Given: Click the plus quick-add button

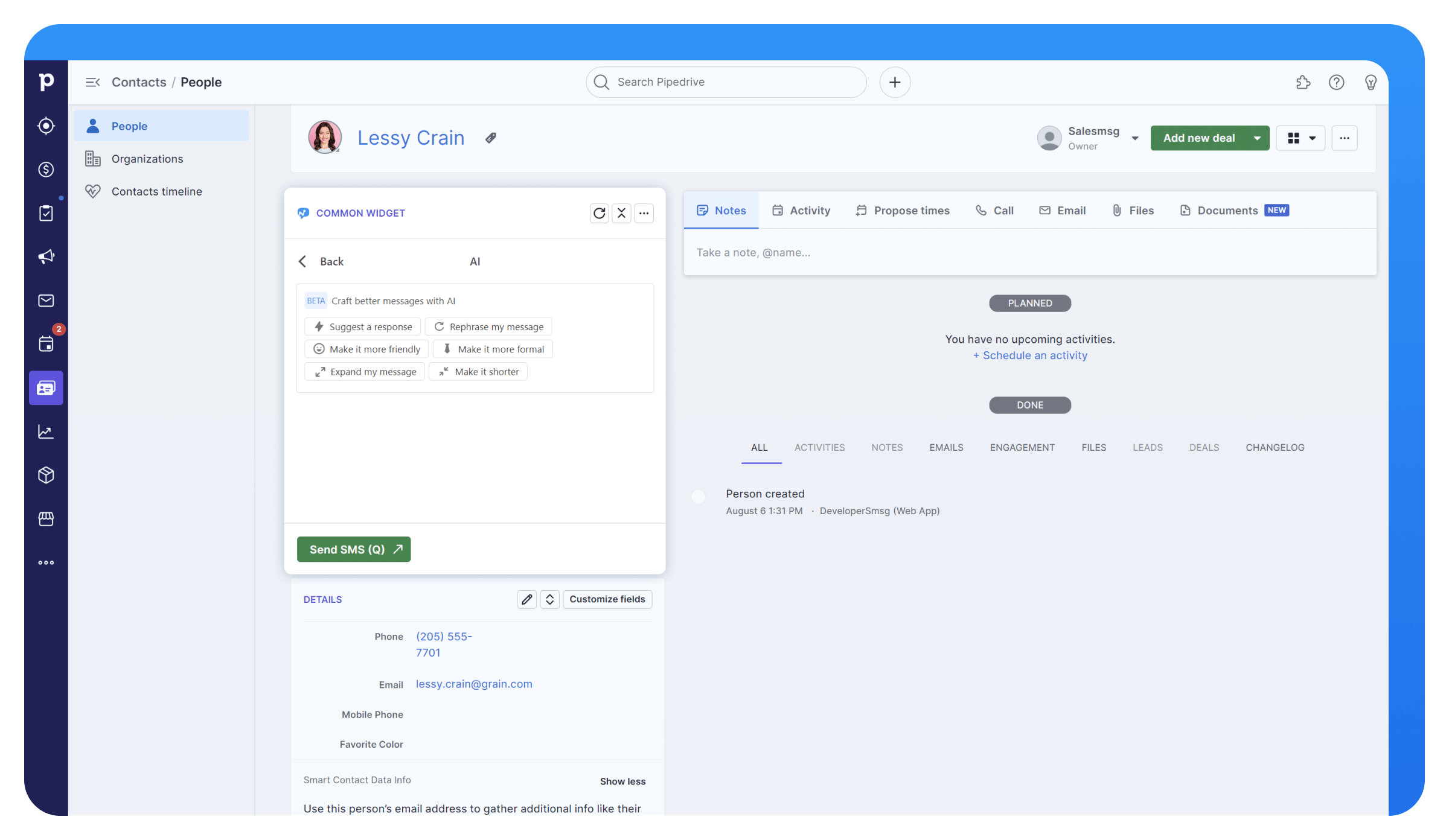Looking at the screenshot, I should coord(895,82).
